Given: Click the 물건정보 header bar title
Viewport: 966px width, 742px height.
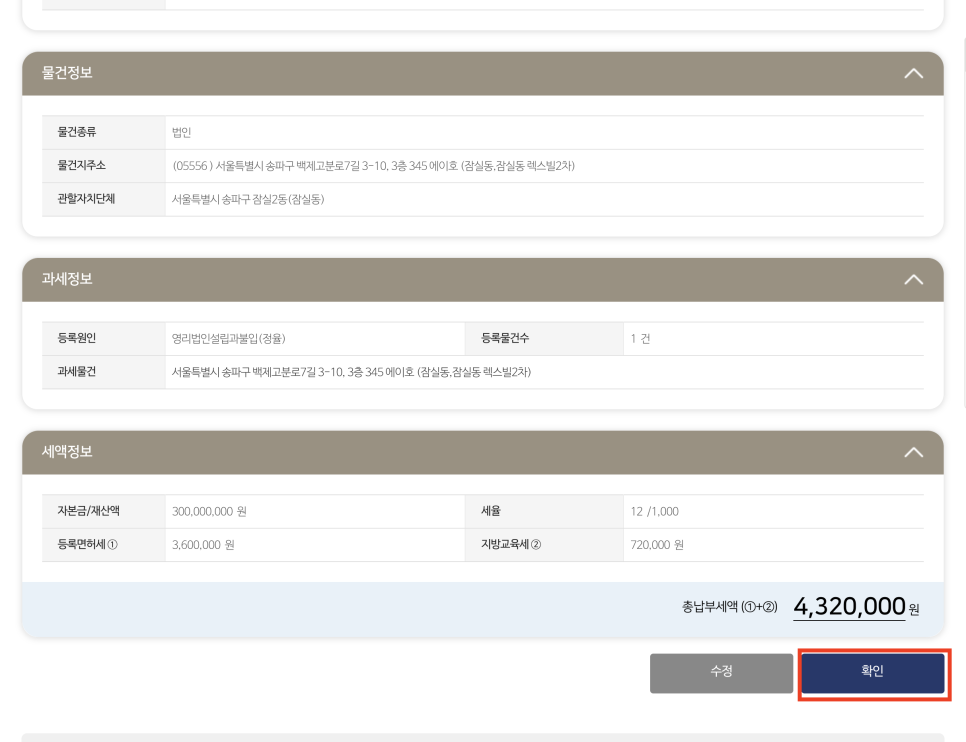Looking at the screenshot, I should pyautogui.click(x=67, y=73).
